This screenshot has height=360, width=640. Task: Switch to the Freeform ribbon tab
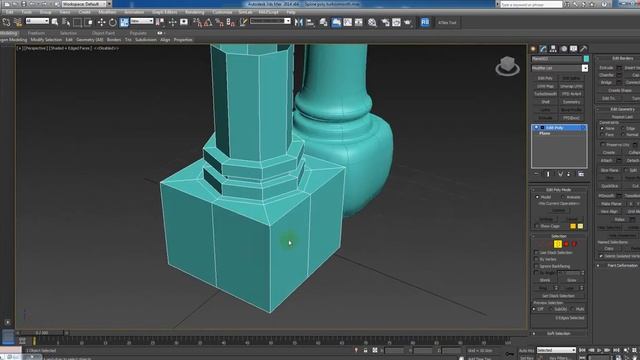(x=36, y=33)
